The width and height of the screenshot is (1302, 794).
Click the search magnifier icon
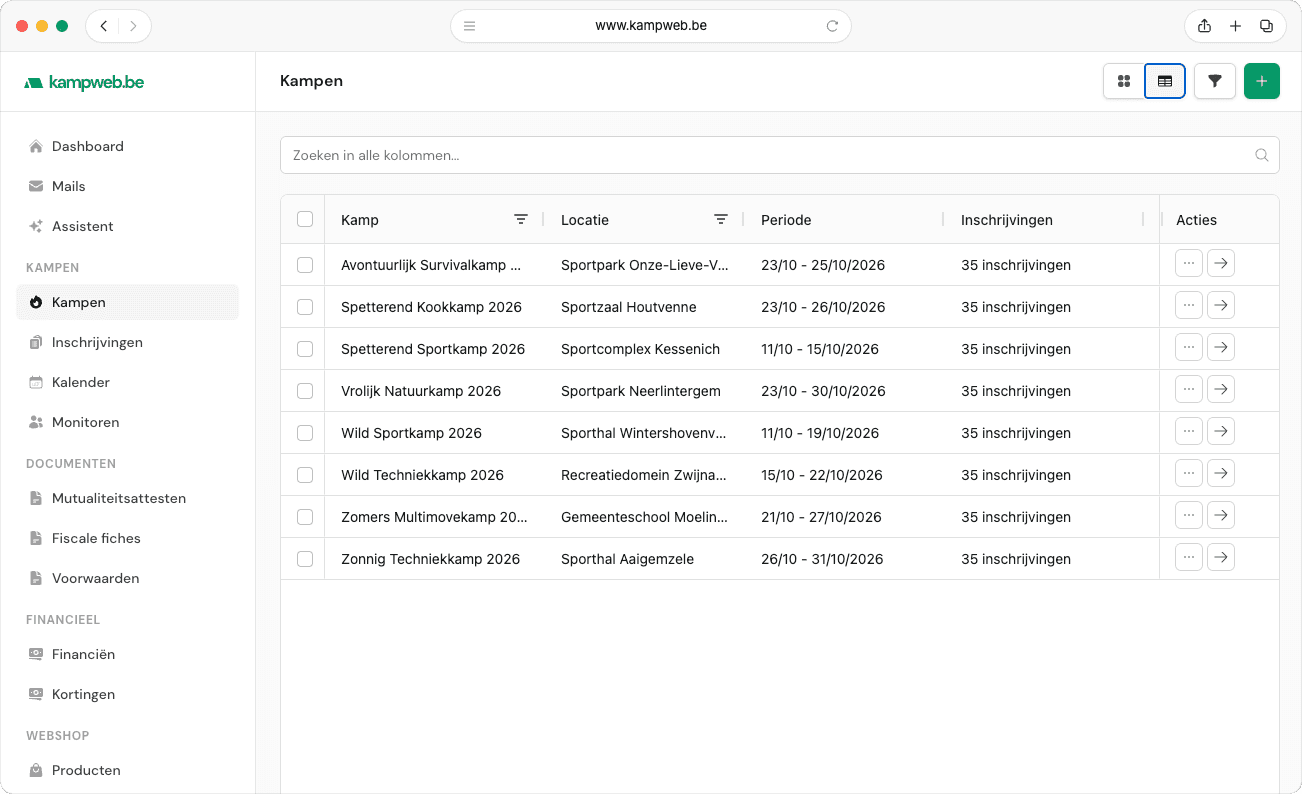tap(1262, 155)
